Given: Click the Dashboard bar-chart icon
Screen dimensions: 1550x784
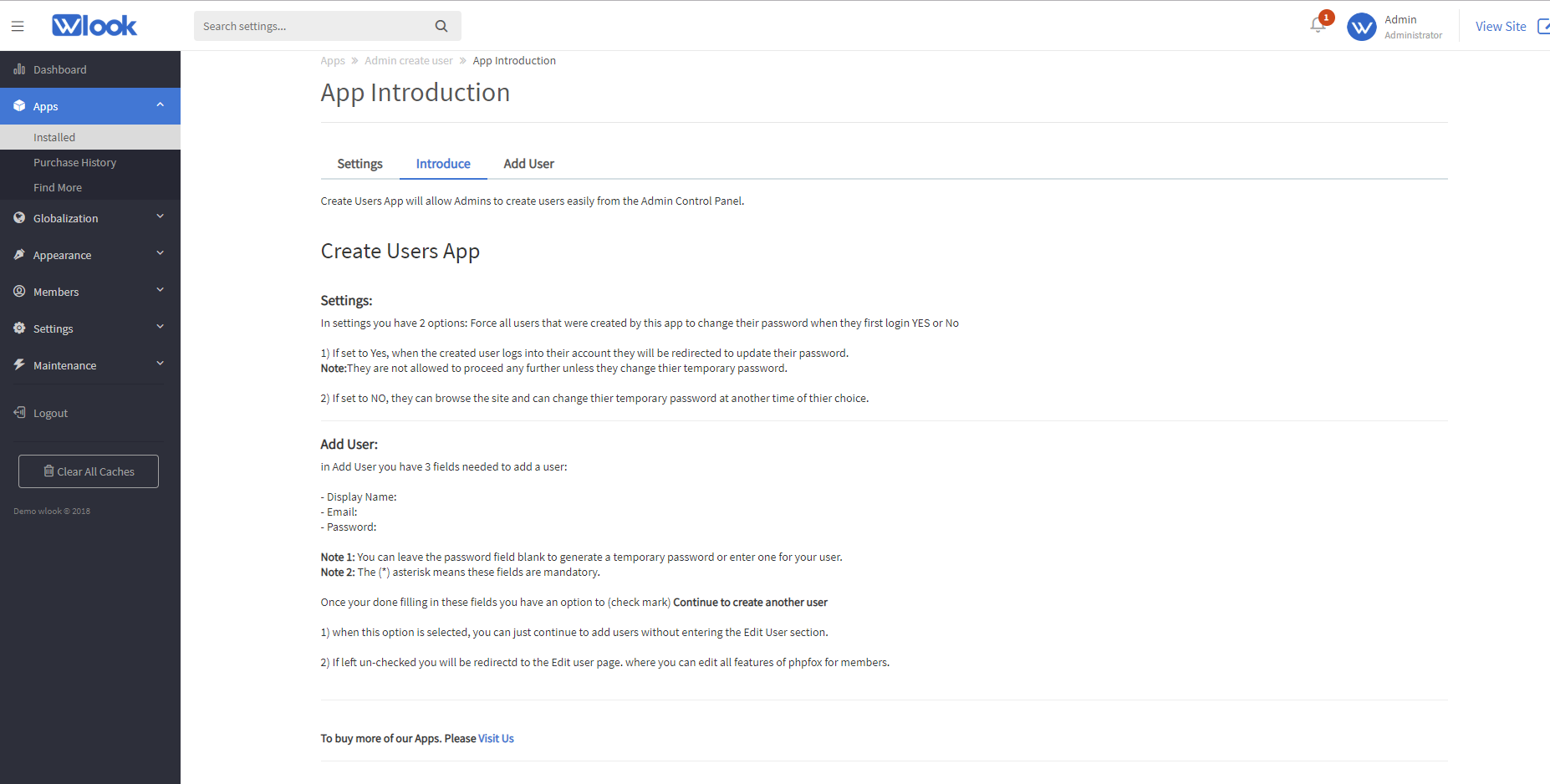Looking at the screenshot, I should (x=19, y=69).
